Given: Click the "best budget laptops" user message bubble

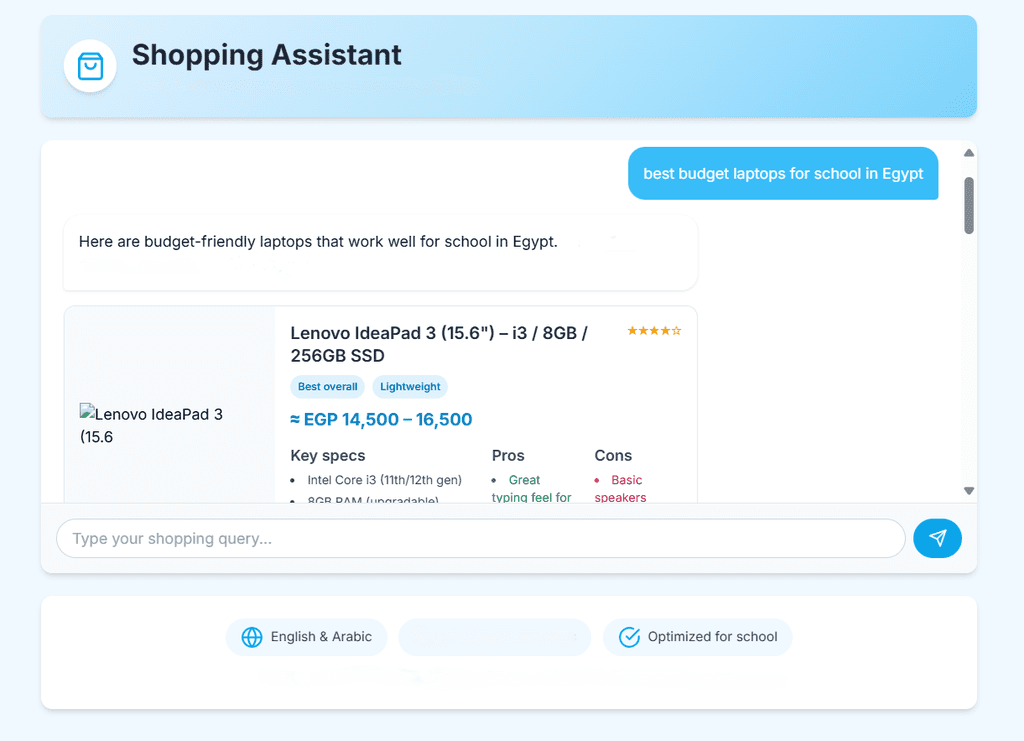Looking at the screenshot, I should click(783, 174).
